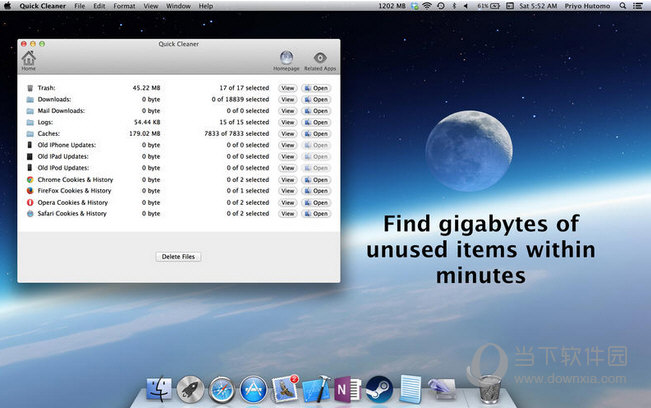Select the Mail Downloads folder icon
This screenshot has height=408, width=651.
30,111
